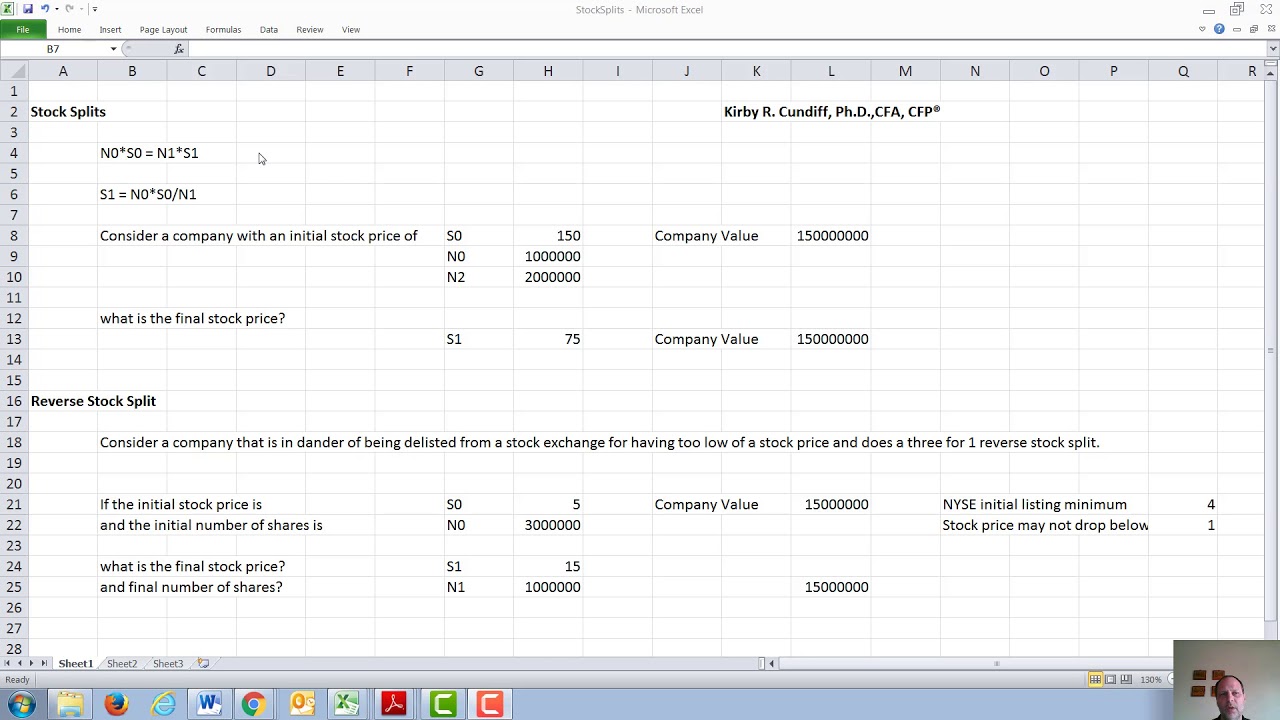
Task: Open the File backstage tab
Action: point(22,30)
